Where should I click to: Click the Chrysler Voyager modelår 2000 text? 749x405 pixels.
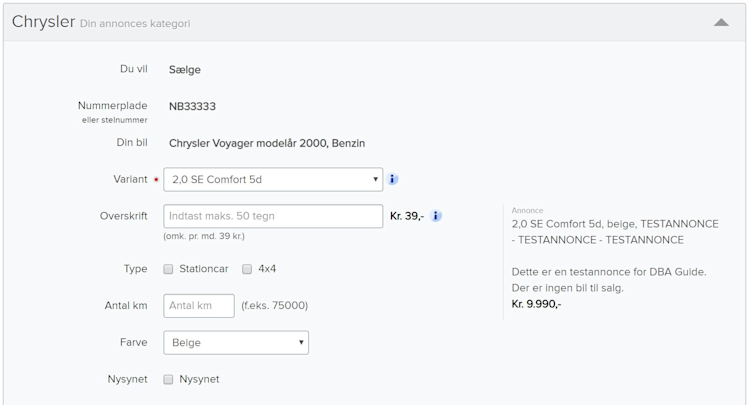coord(267,143)
